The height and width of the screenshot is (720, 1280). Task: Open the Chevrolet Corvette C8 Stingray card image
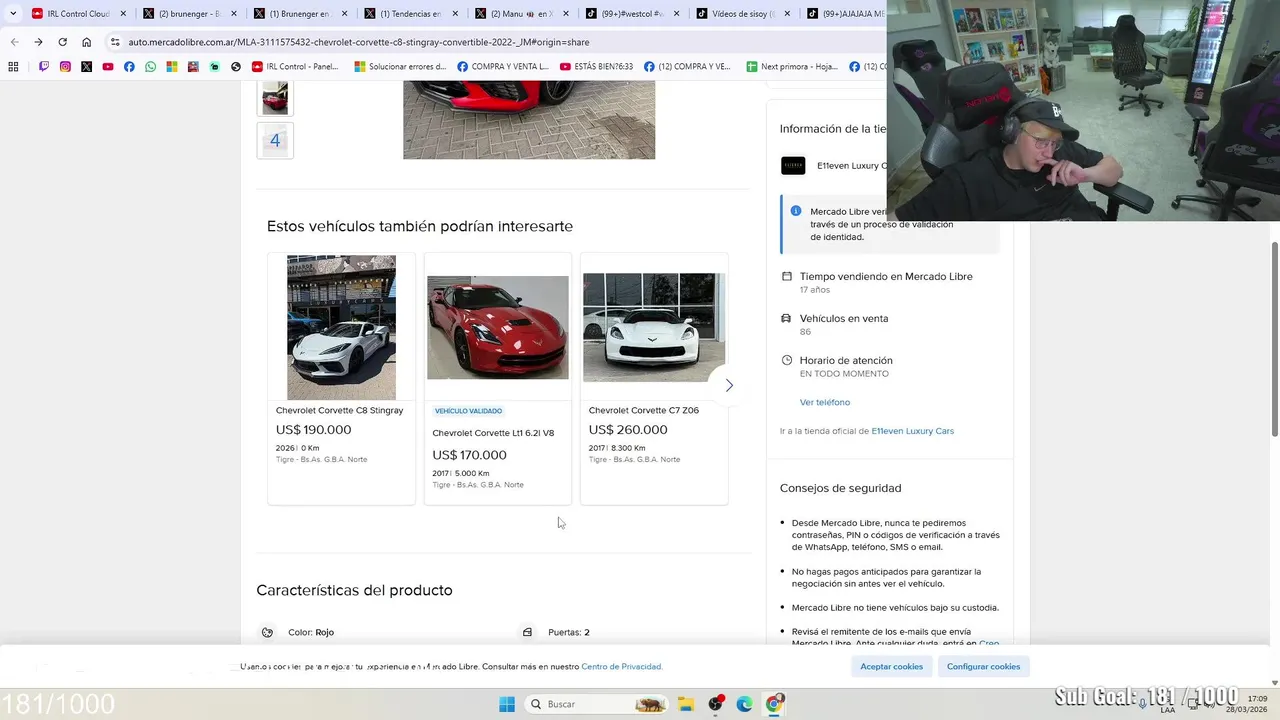click(x=341, y=327)
